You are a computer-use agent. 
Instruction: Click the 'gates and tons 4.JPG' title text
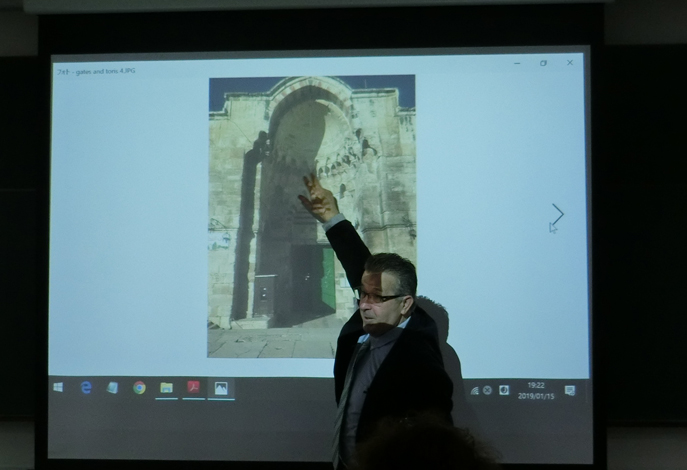point(105,71)
